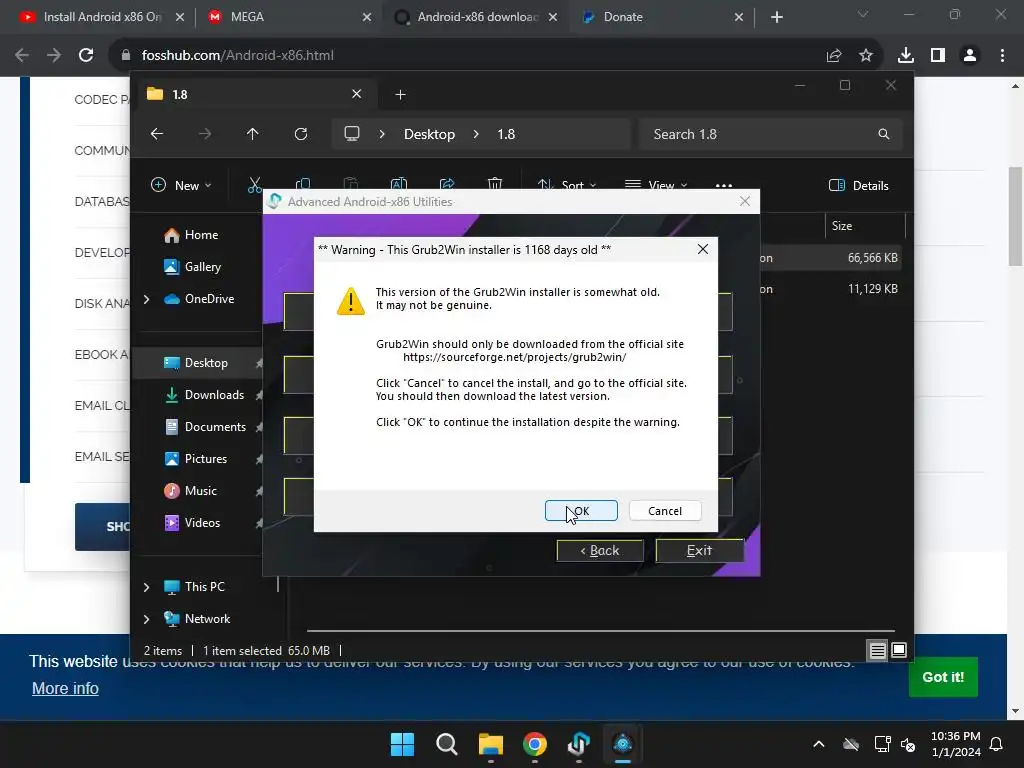Open the See more ellipsis menu in Explorer
Viewport: 1024px width, 768px height.
pyautogui.click(x=724, y=185)
